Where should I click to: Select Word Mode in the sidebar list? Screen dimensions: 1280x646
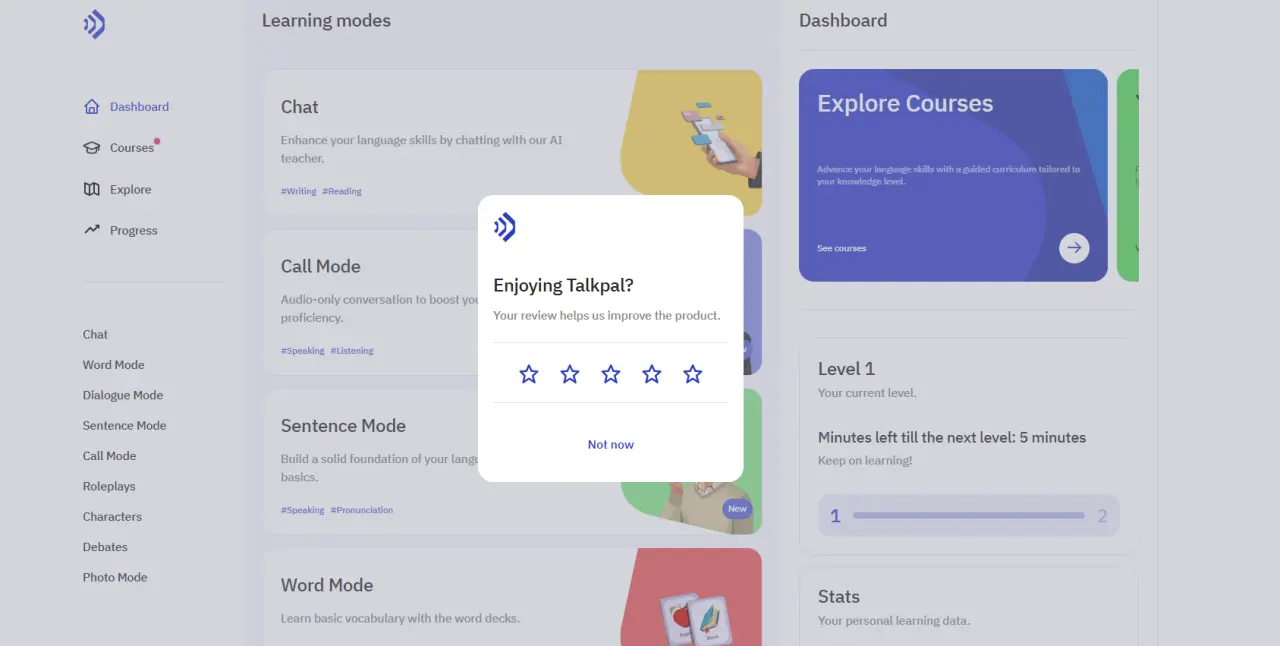pos(113,365)
